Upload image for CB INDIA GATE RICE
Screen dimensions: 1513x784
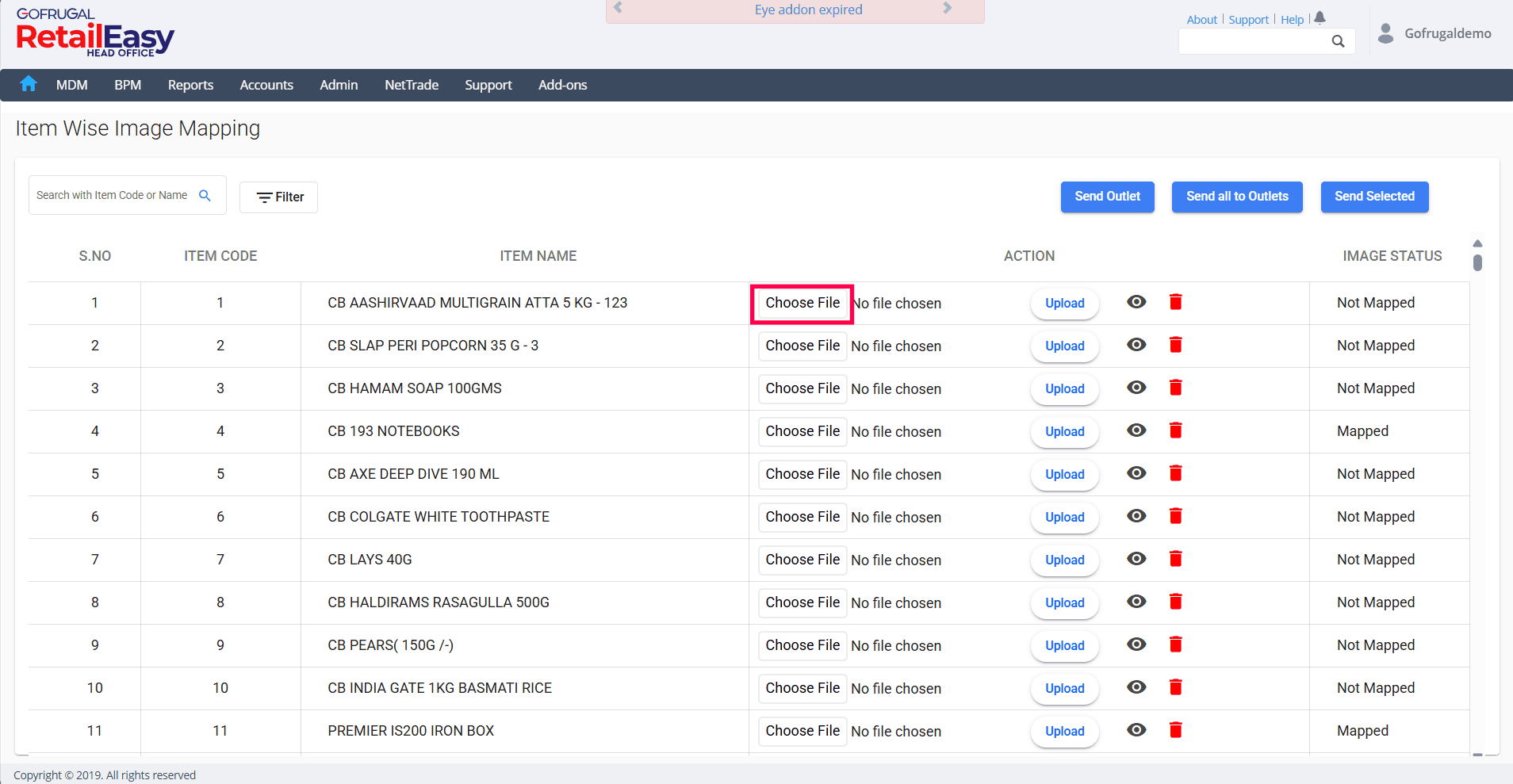1065,689
